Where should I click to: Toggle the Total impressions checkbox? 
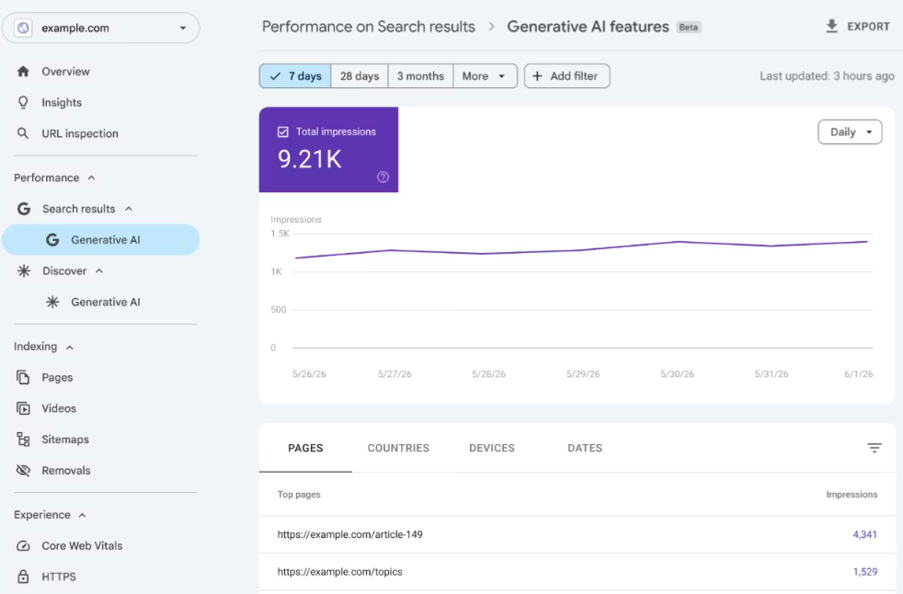(283, 132)
